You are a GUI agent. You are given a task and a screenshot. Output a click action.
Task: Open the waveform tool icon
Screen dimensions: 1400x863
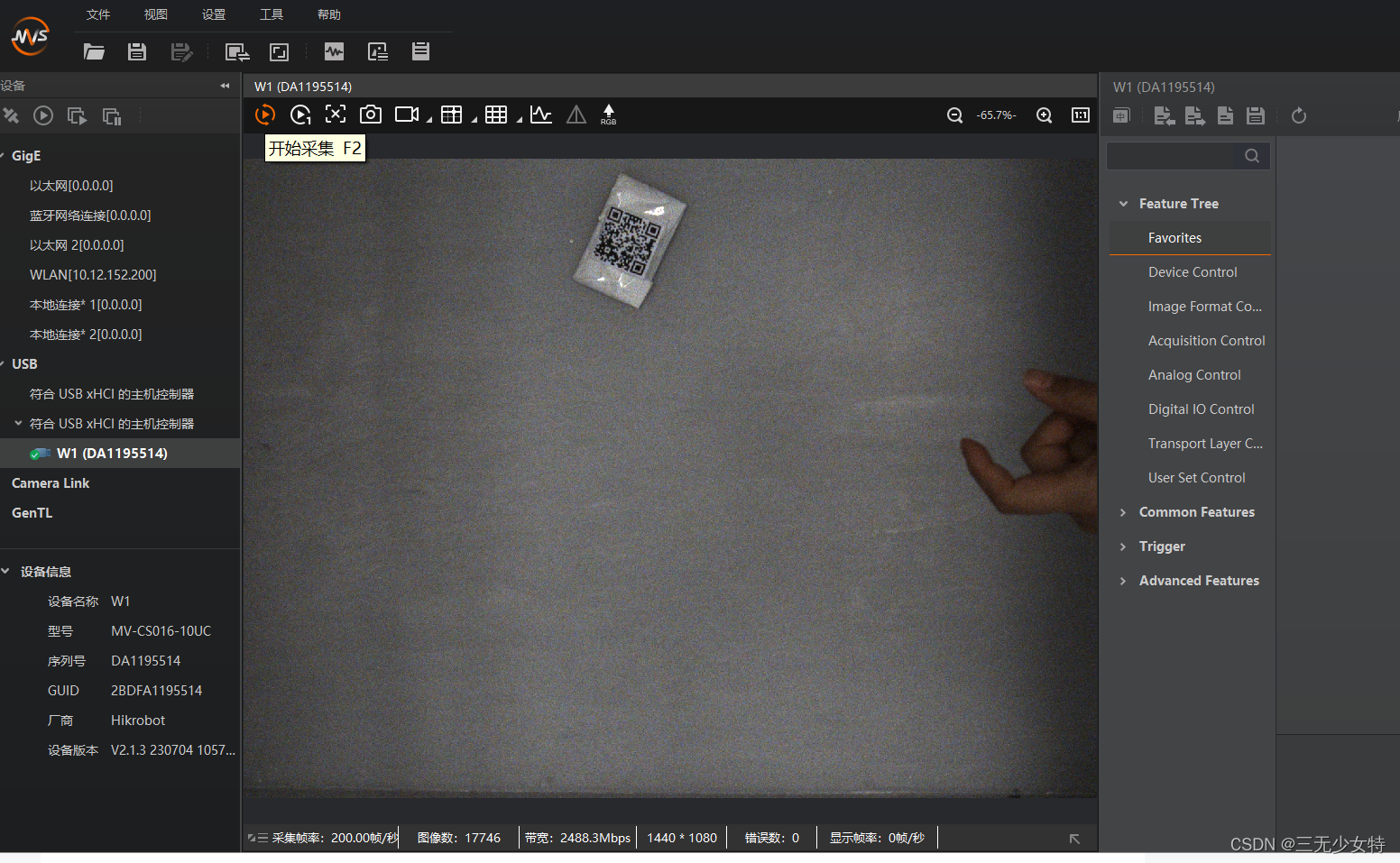335,51
